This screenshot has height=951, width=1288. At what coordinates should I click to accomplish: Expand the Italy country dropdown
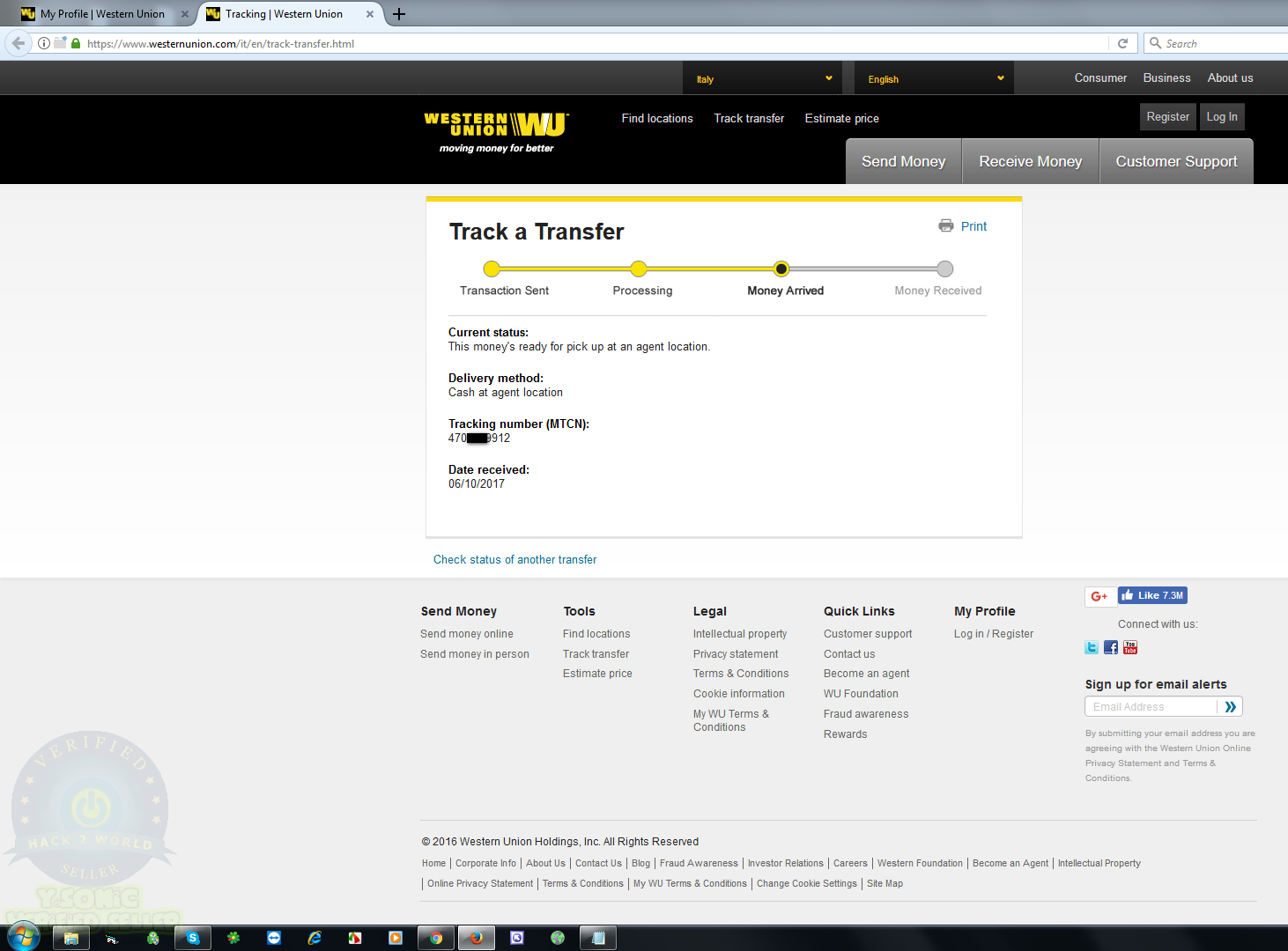coord(762,78)
